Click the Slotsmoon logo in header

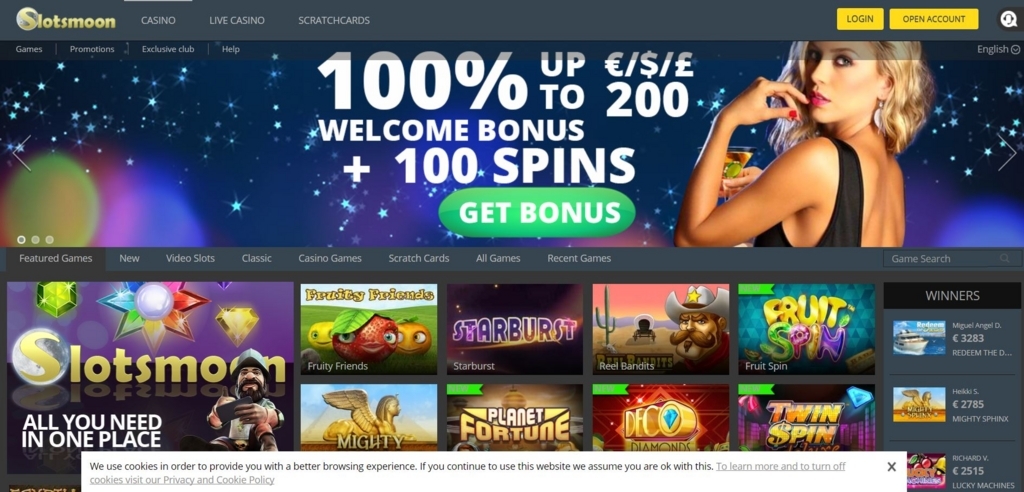66,19
